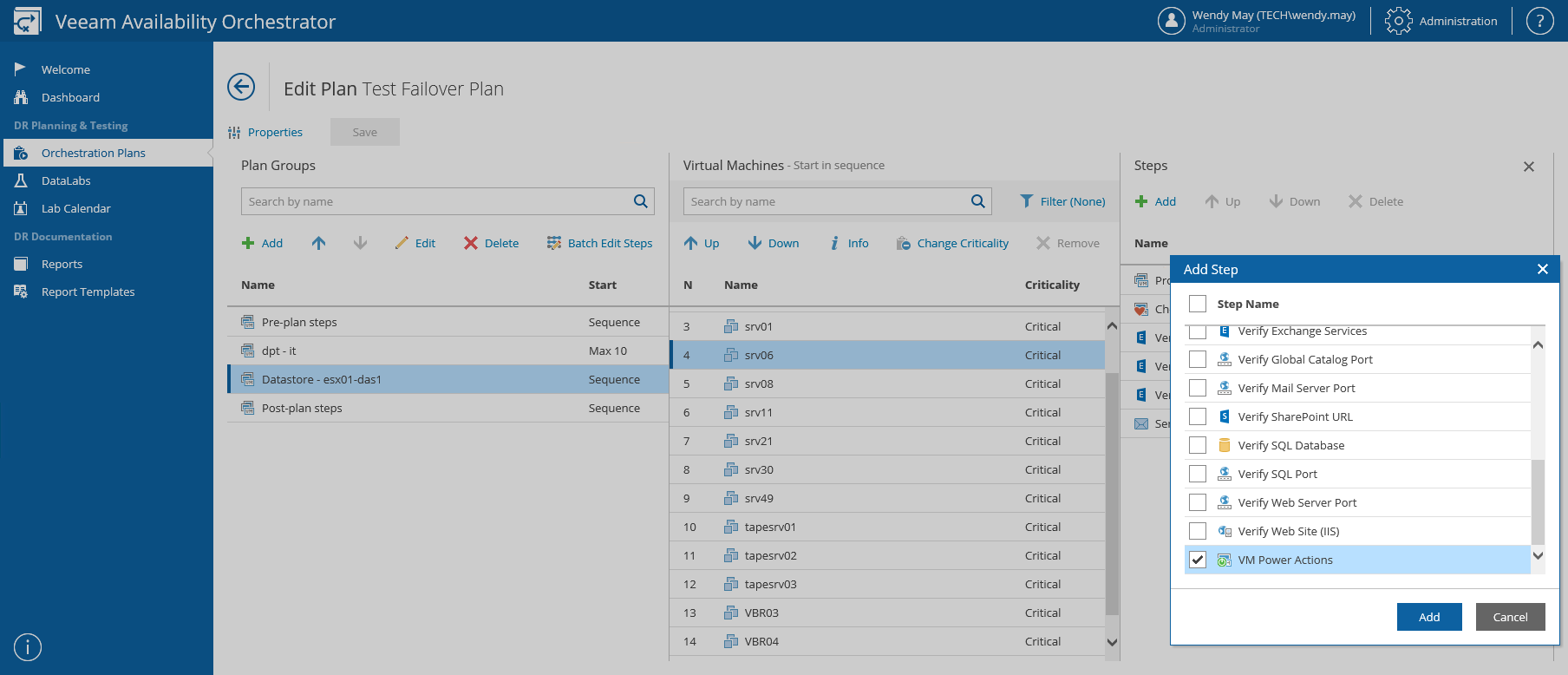Go back using the circled arrow icon
1568x675 pixels.
241,87
